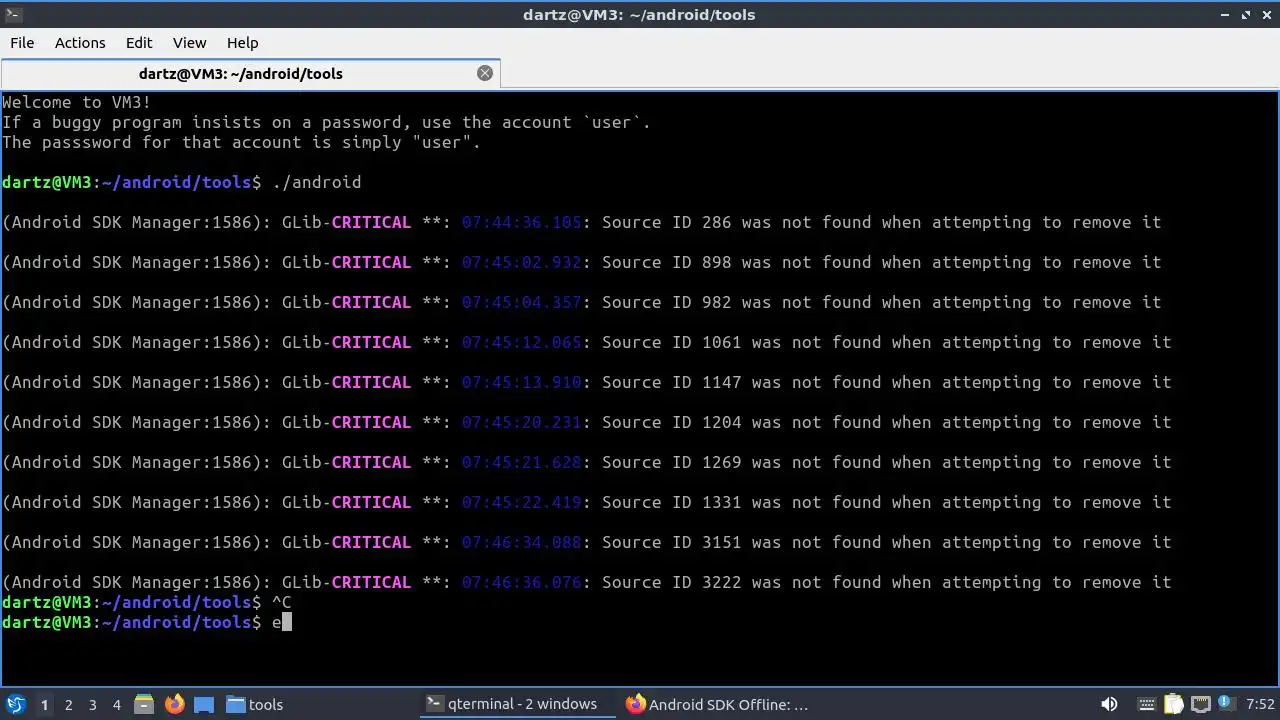Open the tools folder window from taskbar
This screenshot has height=720, width=1280.
255,704
